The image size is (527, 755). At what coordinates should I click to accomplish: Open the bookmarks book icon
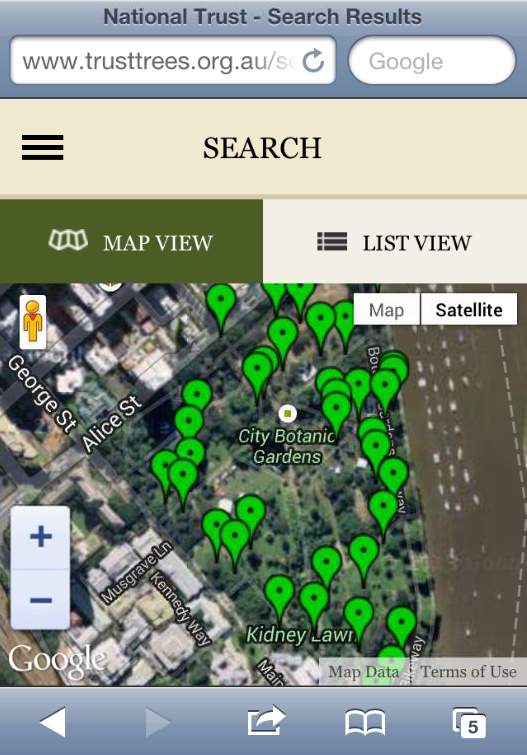pos(365,723)
